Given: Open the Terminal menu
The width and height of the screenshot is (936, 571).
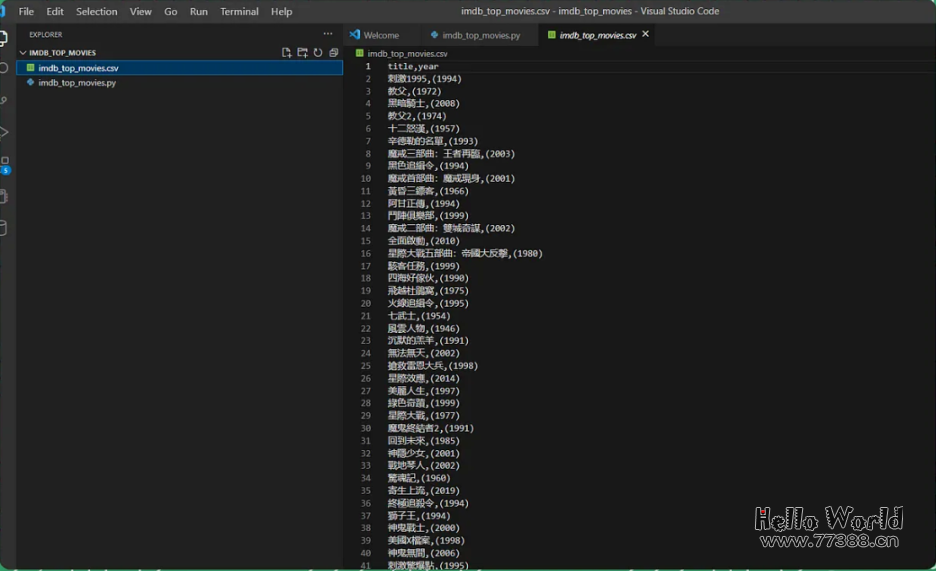Looking at the screenshot, I should 239,11.
